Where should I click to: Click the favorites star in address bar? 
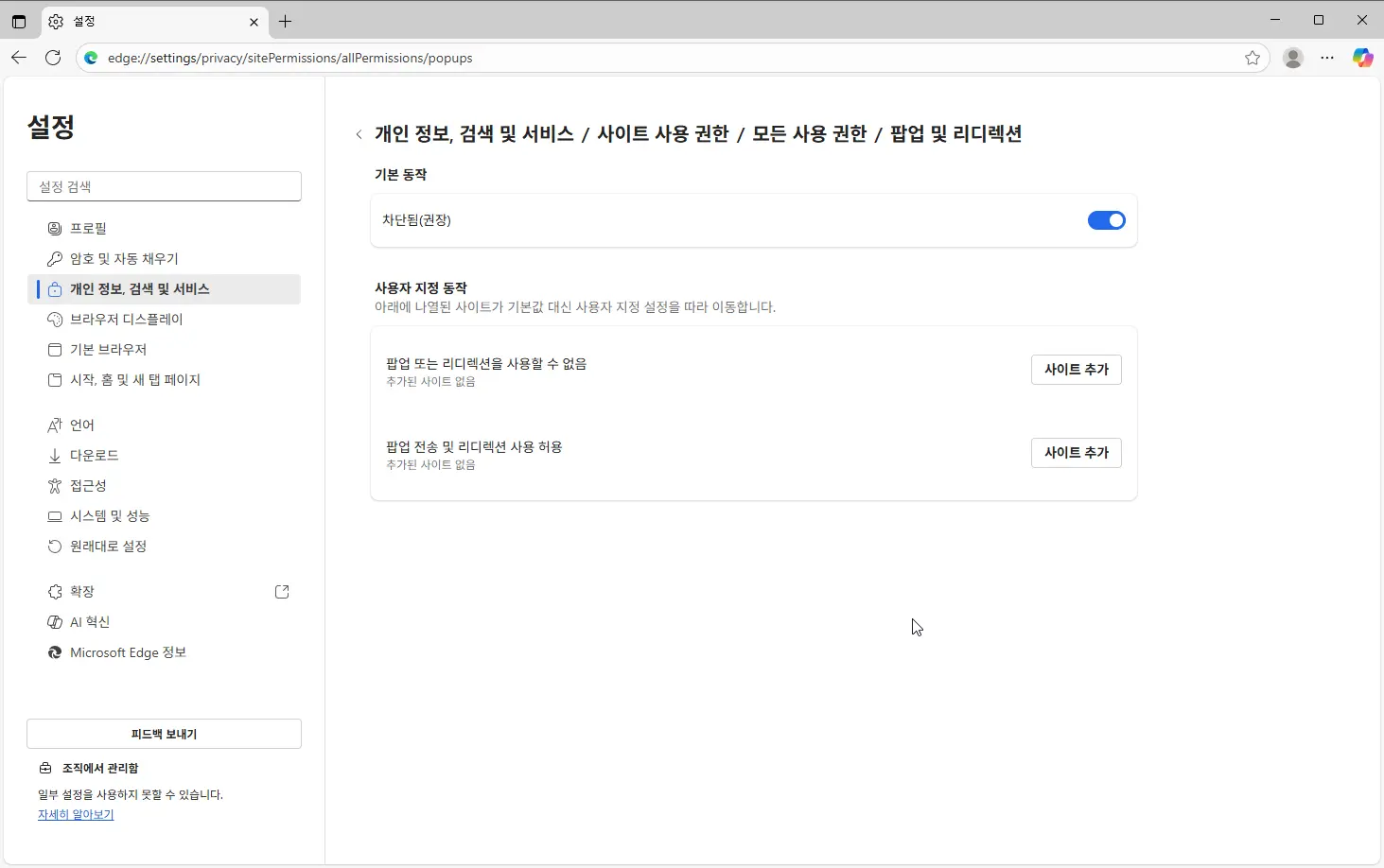tap(1253, 58)
